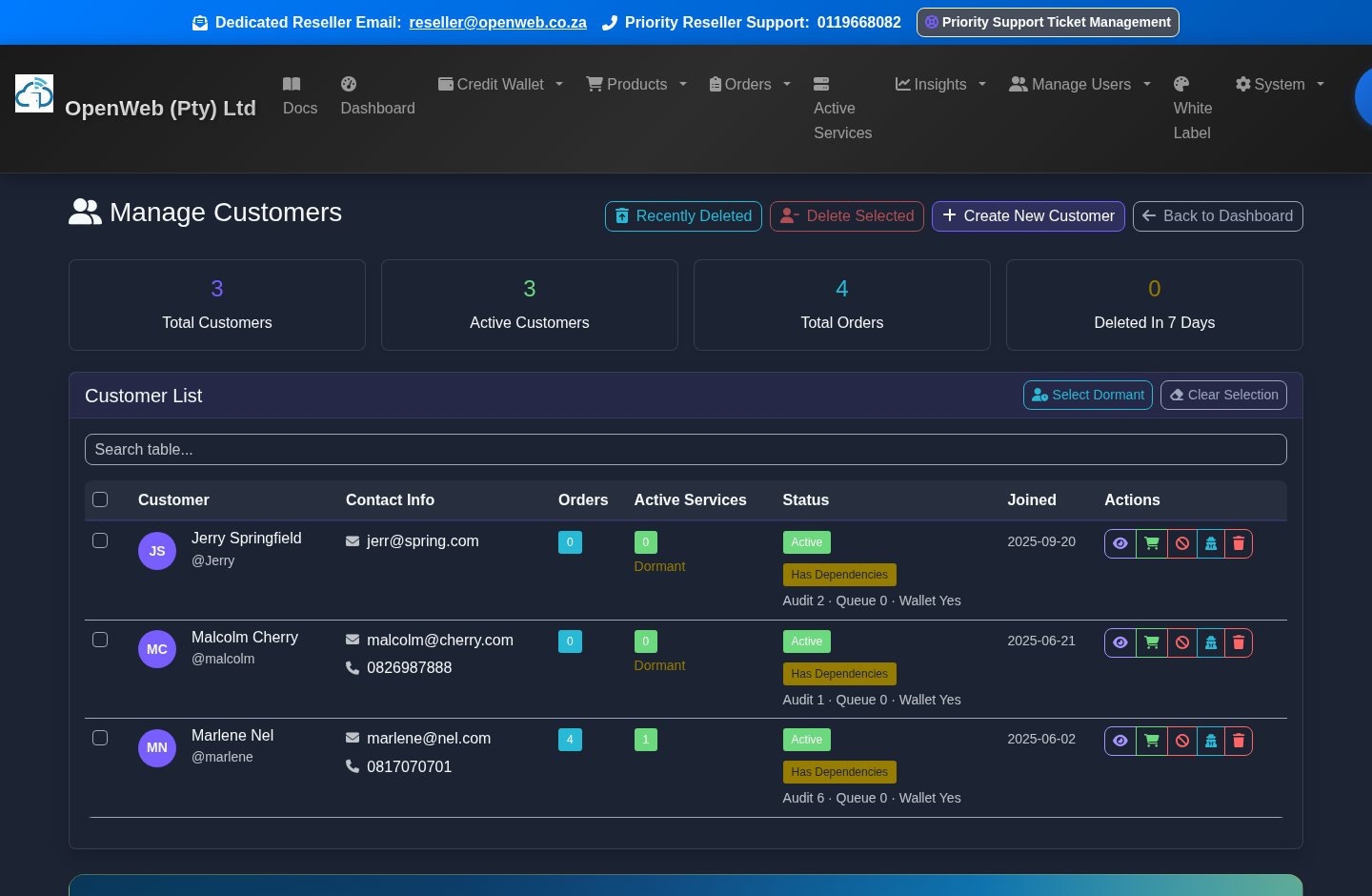Click MN avatar for Marlene Nel
The image size is (1372, 896).
tap(157, 747)
